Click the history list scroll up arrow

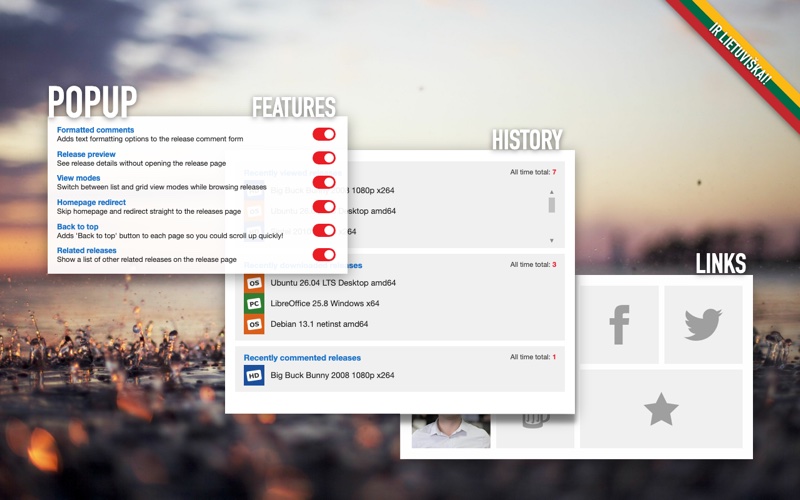coord(552,192)
